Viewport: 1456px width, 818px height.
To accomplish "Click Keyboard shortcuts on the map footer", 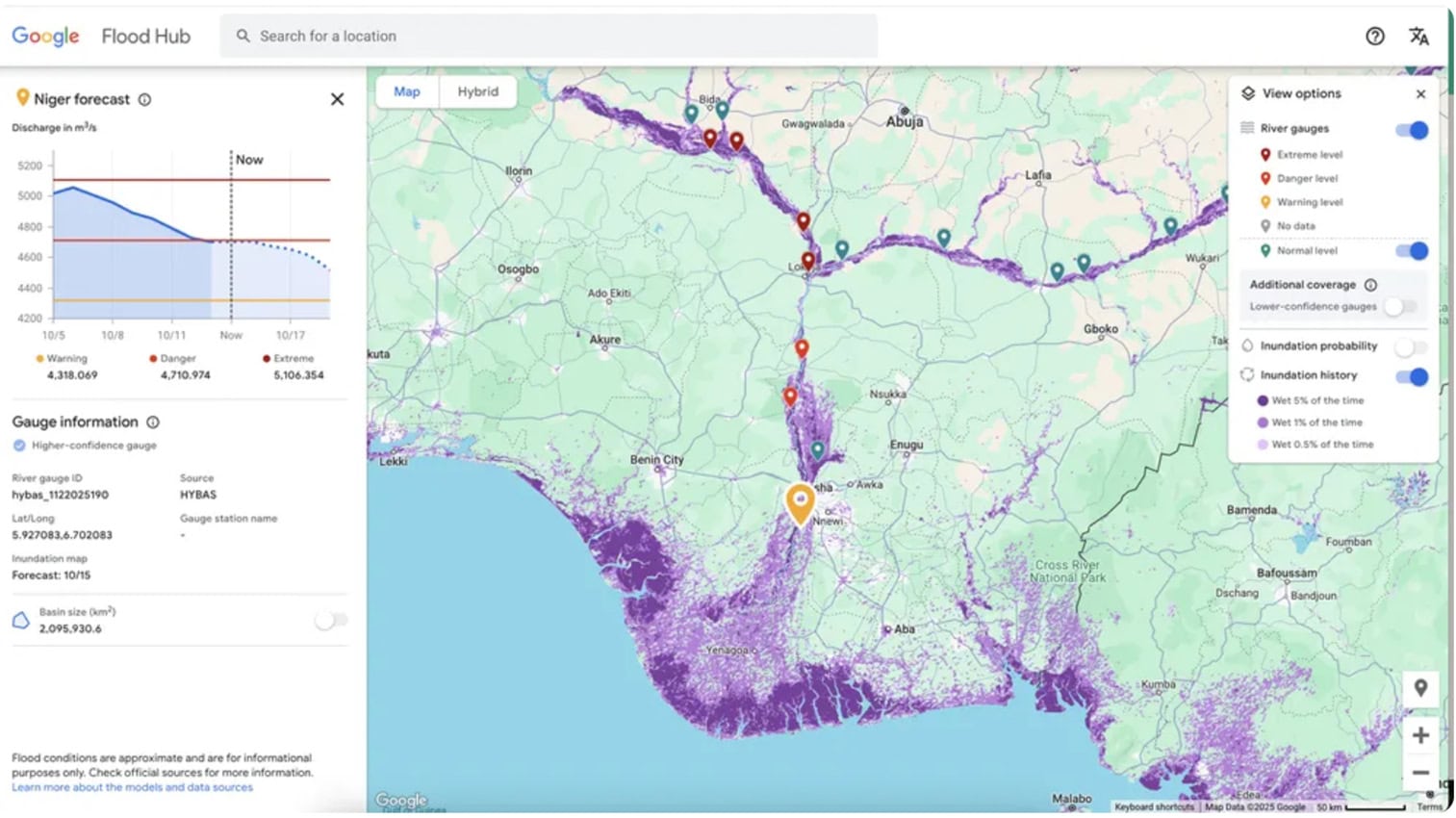I will click(1154, 807).
